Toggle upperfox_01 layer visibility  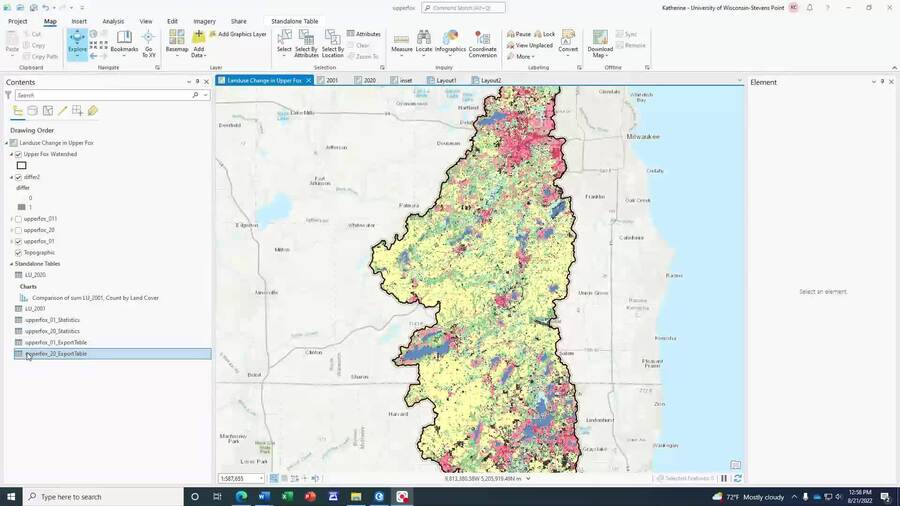(18, 242)
